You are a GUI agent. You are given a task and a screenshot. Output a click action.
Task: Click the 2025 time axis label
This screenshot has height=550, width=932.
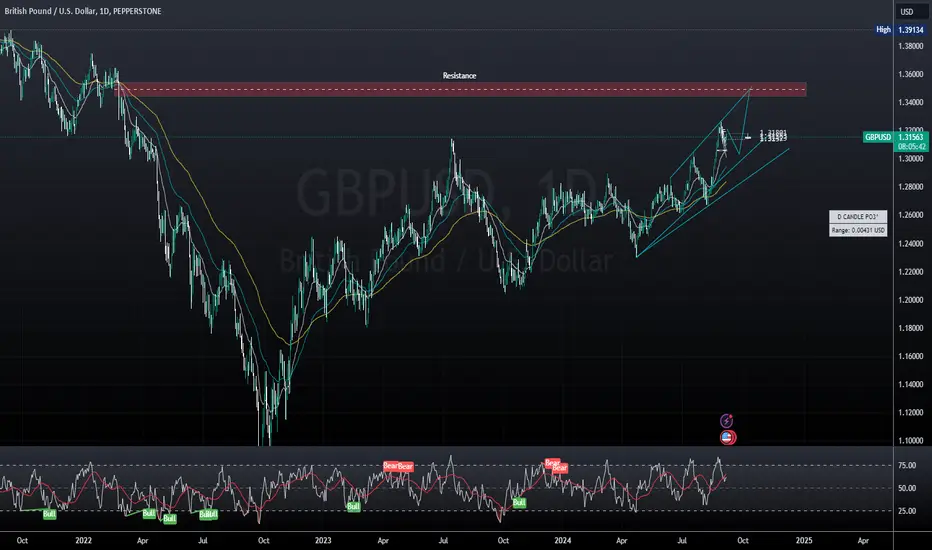[x=804, y=540]
